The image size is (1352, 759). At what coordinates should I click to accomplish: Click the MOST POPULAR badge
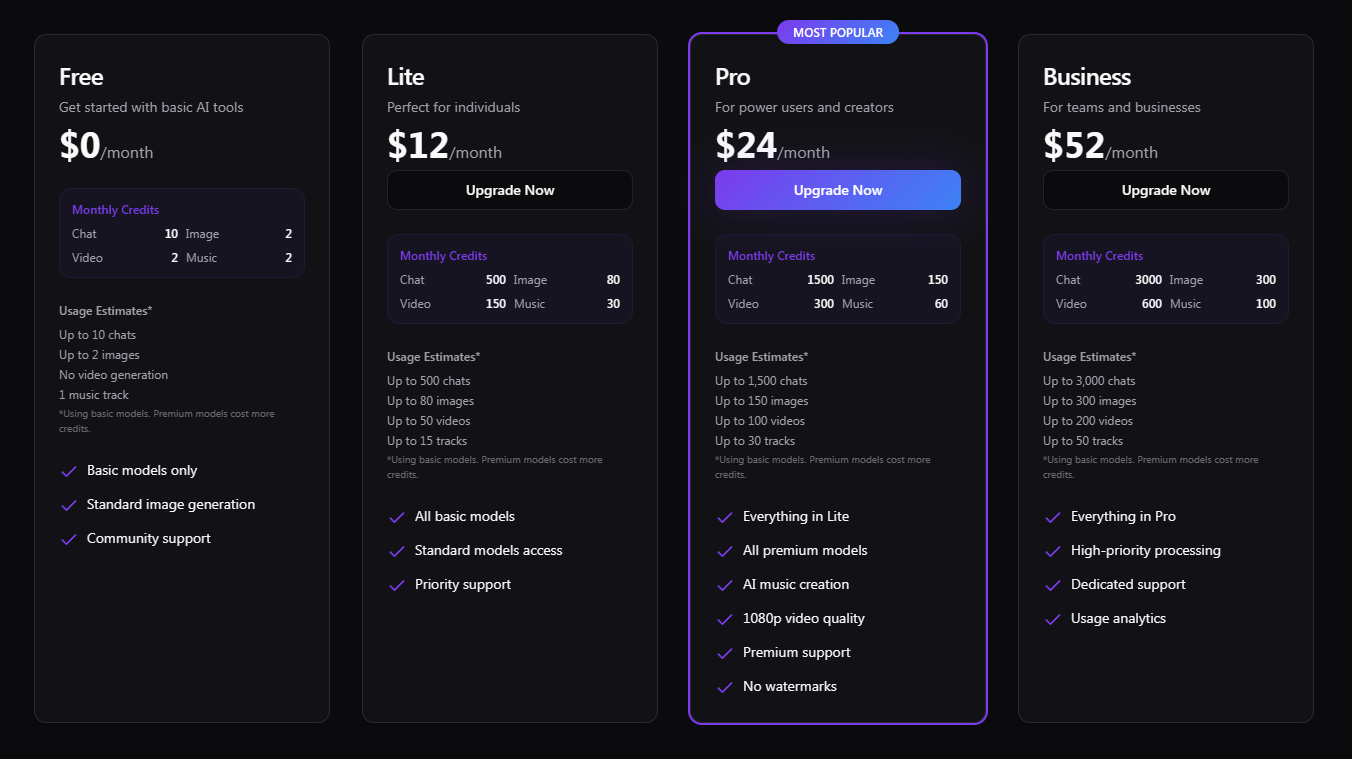(838, 33)
